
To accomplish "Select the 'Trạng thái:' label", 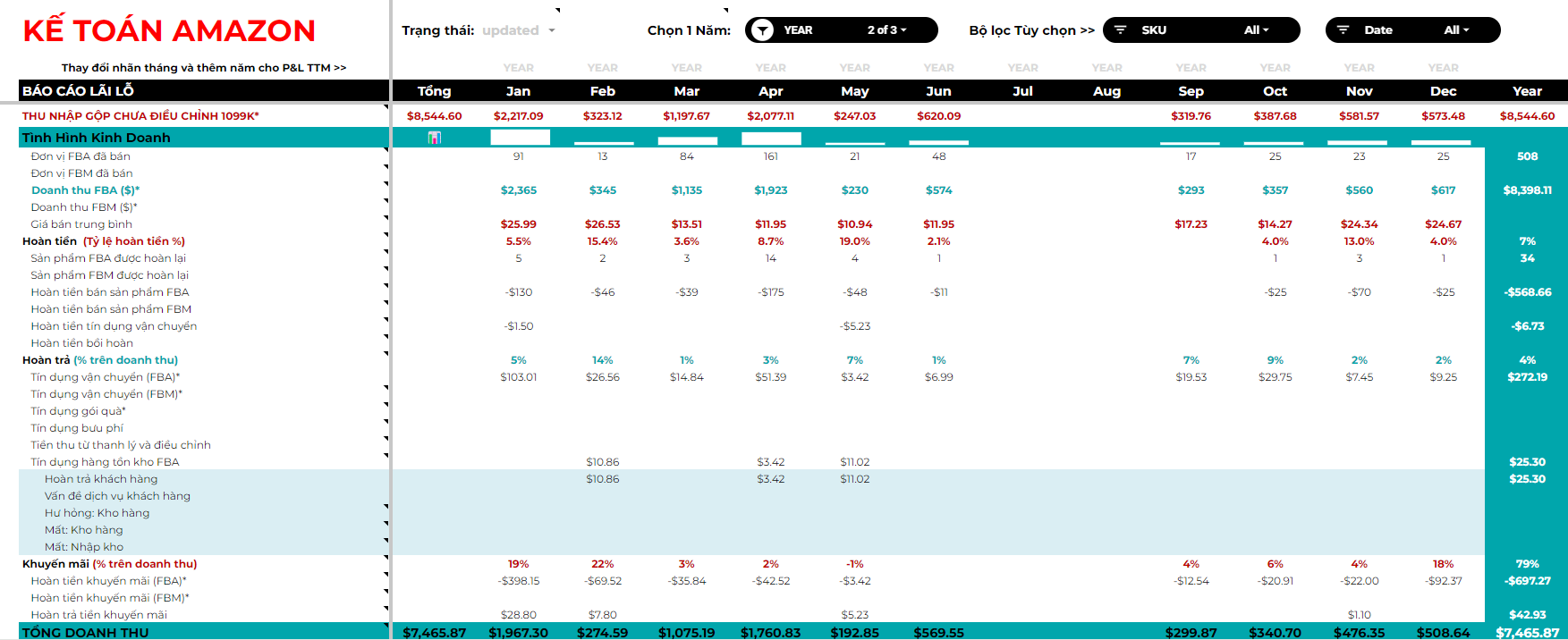I will point(438,30).
